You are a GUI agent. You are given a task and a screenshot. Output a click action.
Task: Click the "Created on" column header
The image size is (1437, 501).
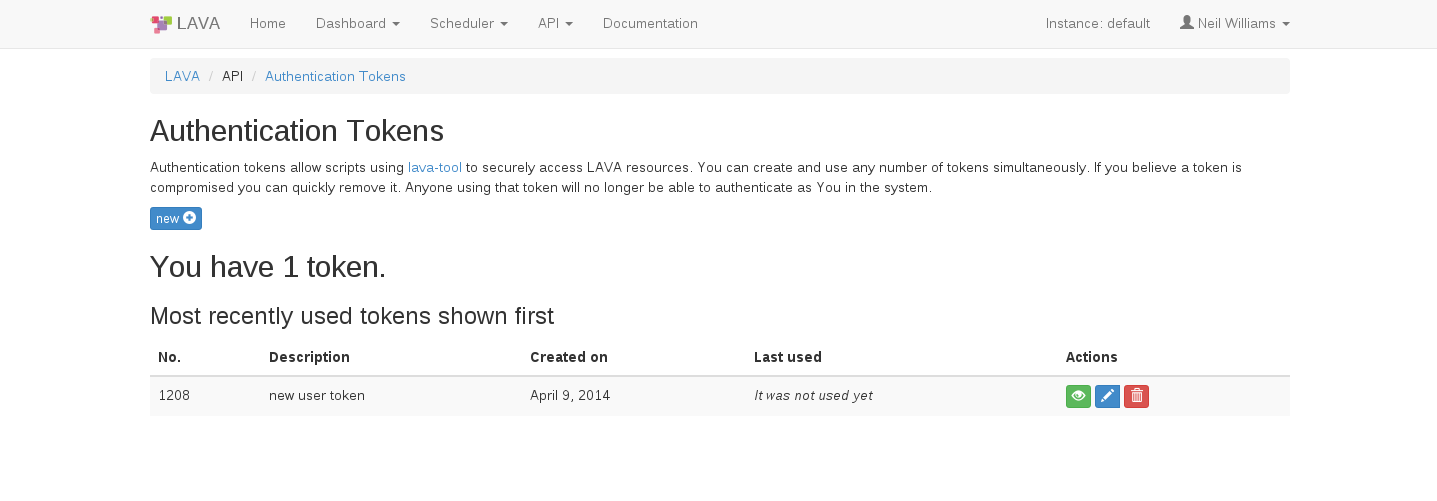569,357
